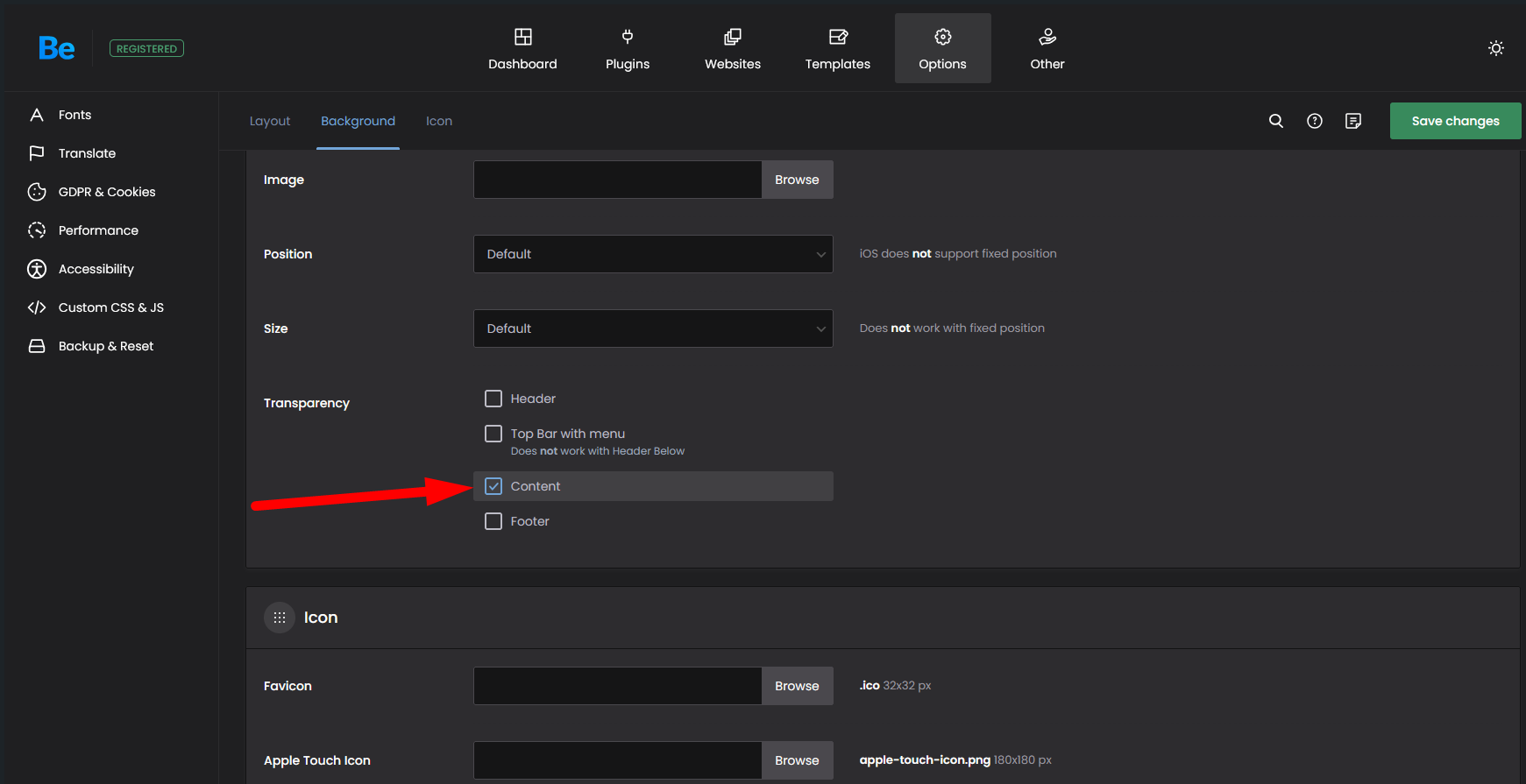Click the Footer checkbox label text

[530, 521]
